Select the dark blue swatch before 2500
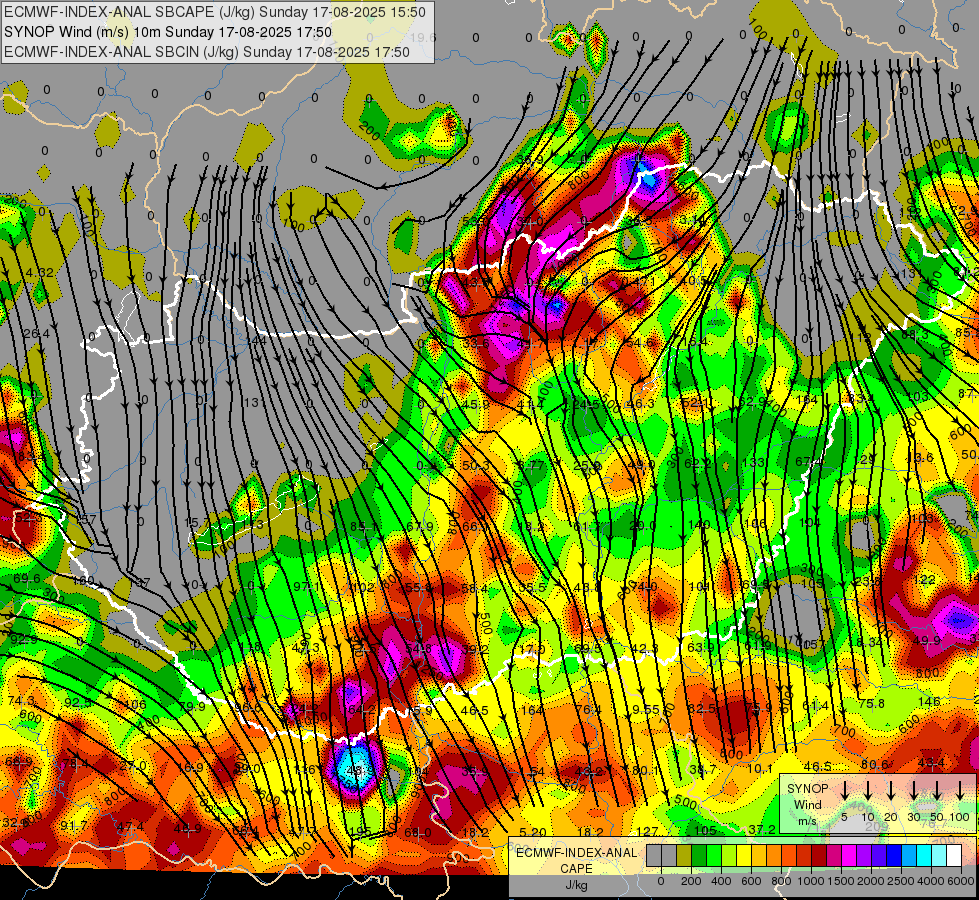 (x=893, y=855)
